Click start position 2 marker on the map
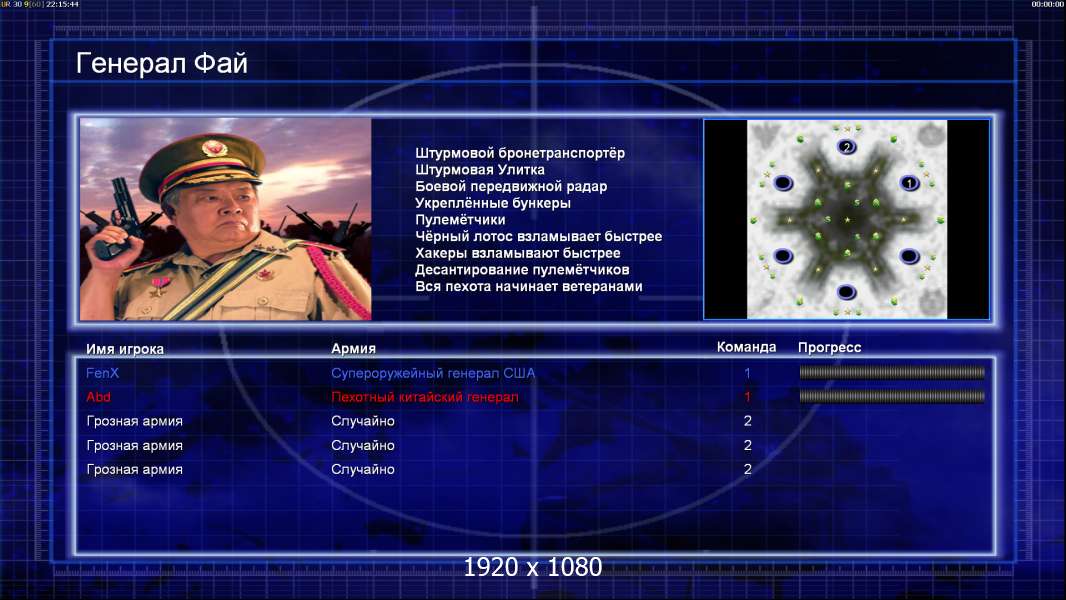The height and width of the screenshot is (600, 1066). tap(846, 147)
